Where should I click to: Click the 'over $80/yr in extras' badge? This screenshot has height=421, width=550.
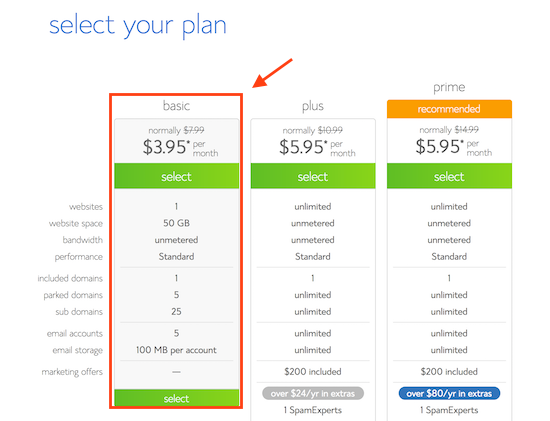coord(449,393)
